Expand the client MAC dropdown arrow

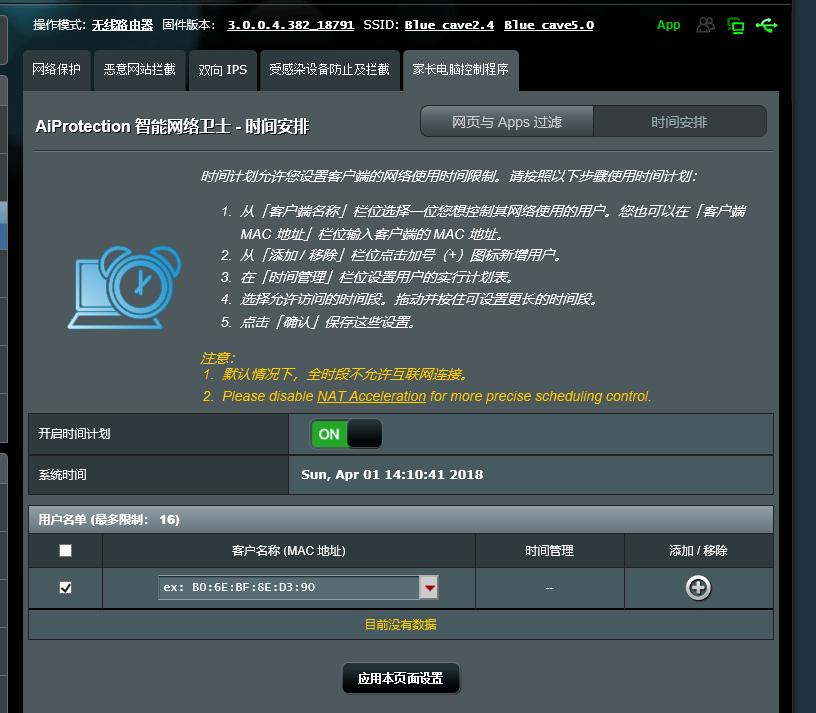(x=429, y=587)
